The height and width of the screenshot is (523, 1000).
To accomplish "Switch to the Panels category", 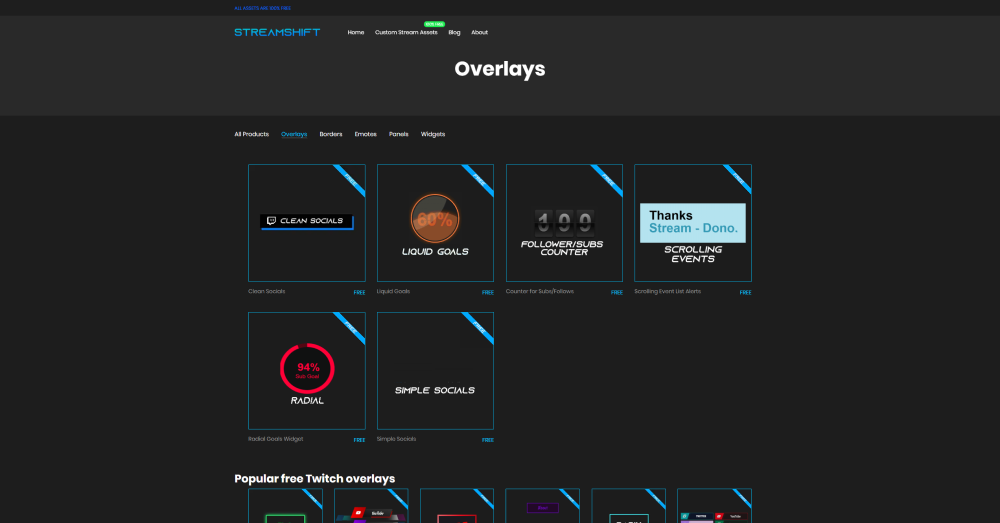I will (x=398, y=134).
